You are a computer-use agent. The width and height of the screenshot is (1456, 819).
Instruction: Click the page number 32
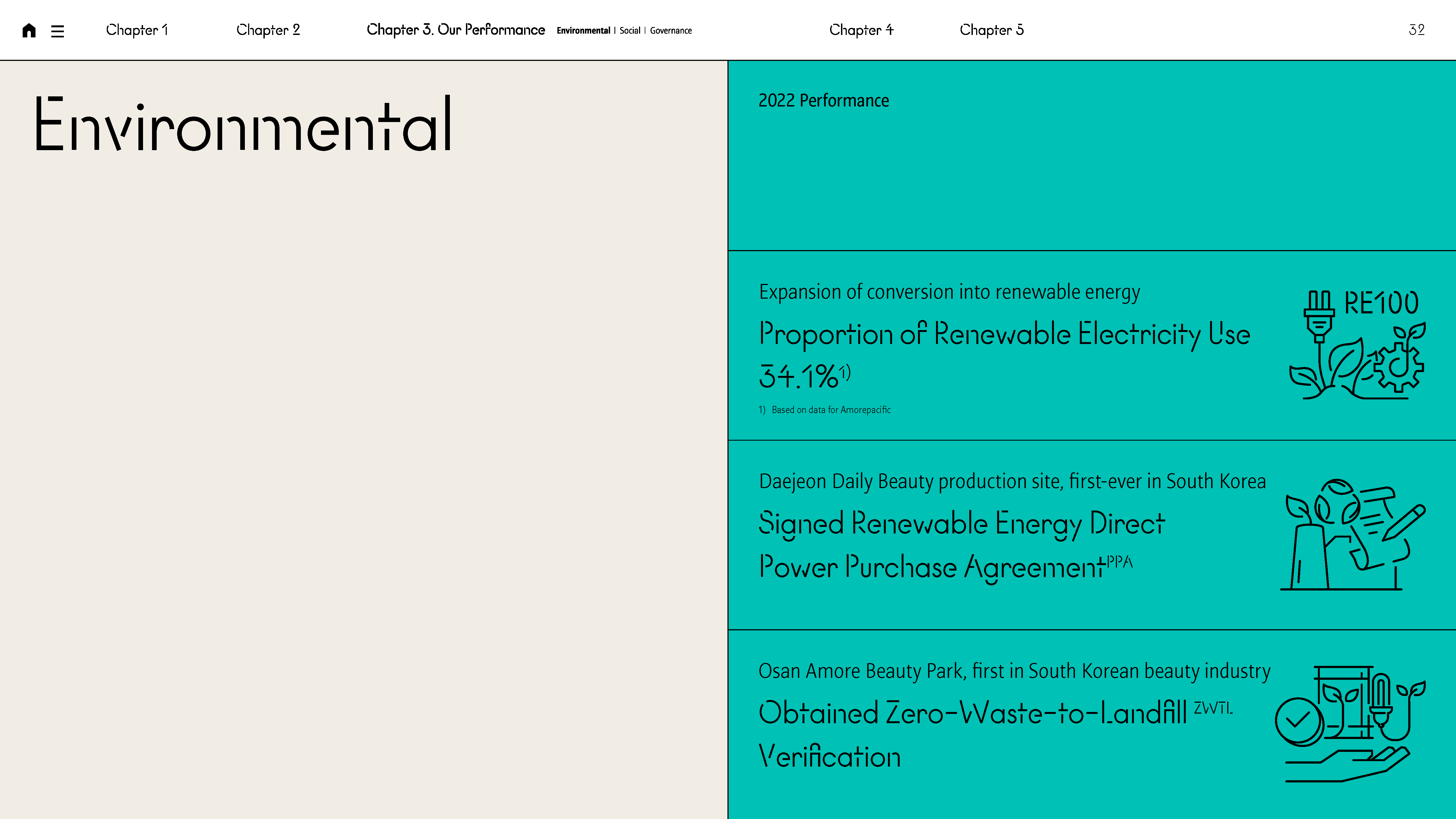pos(1416,30)
